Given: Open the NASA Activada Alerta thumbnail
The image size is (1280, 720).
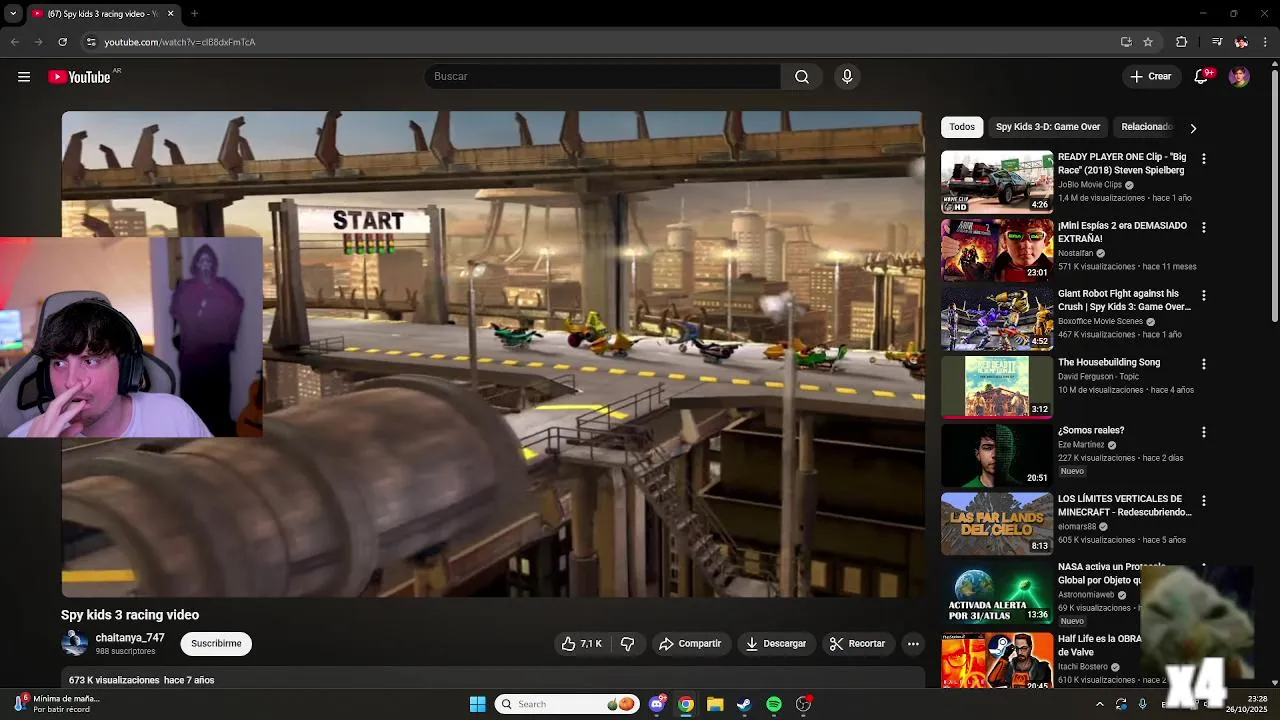Looking at the screenshot, I should [x=997, y=592].
